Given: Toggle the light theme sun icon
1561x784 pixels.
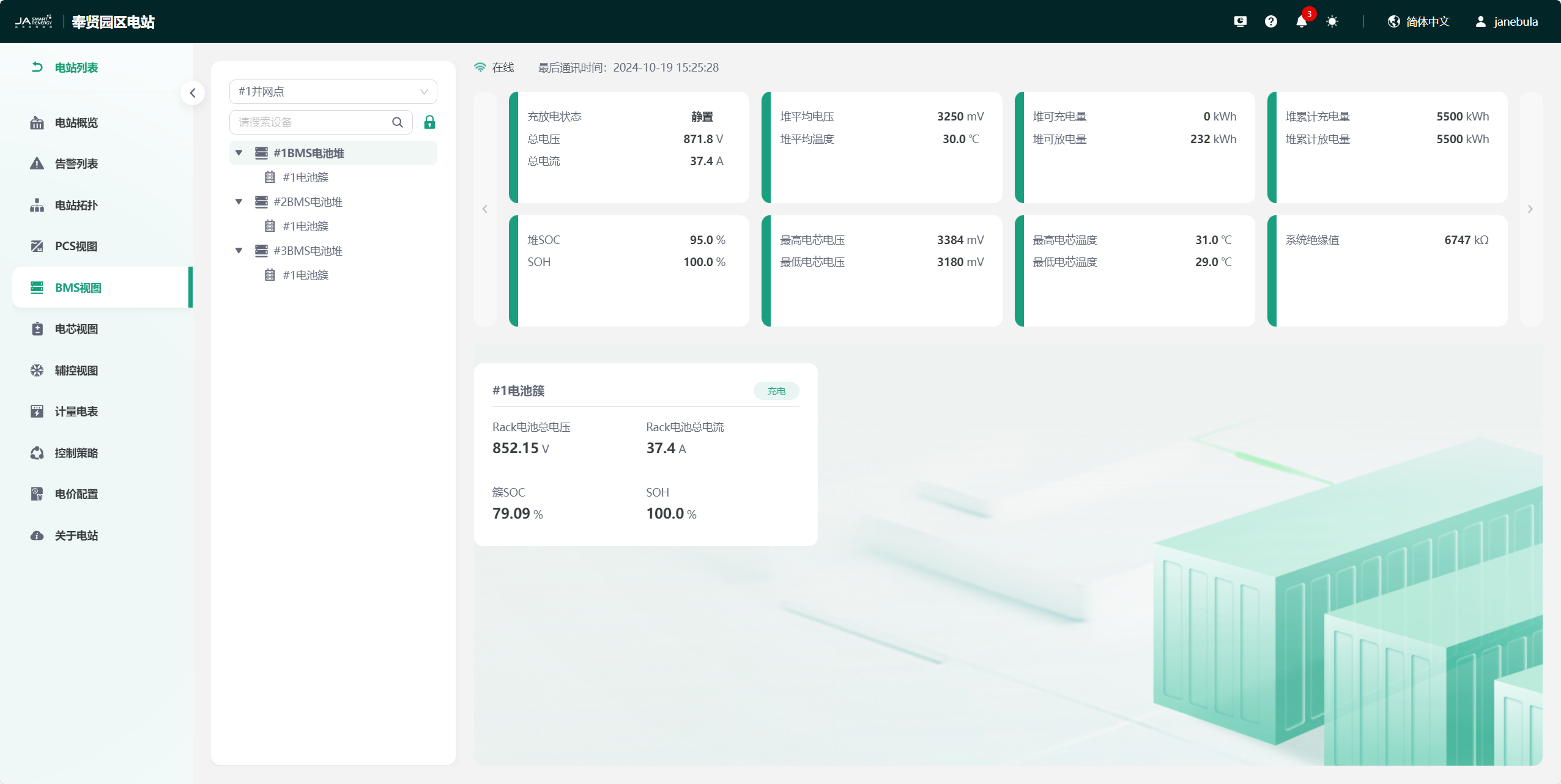Looking at the screenshot, I should tap(1332, 22).
